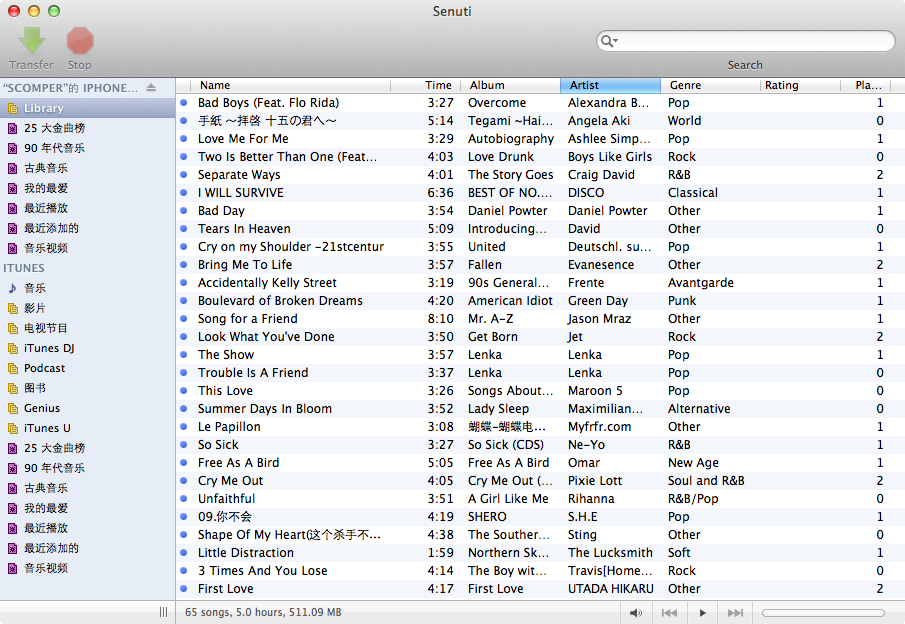This screenshot has height=624, width=905.
Task: Select the song "Separate Ways"
Action: click(239, 175)
